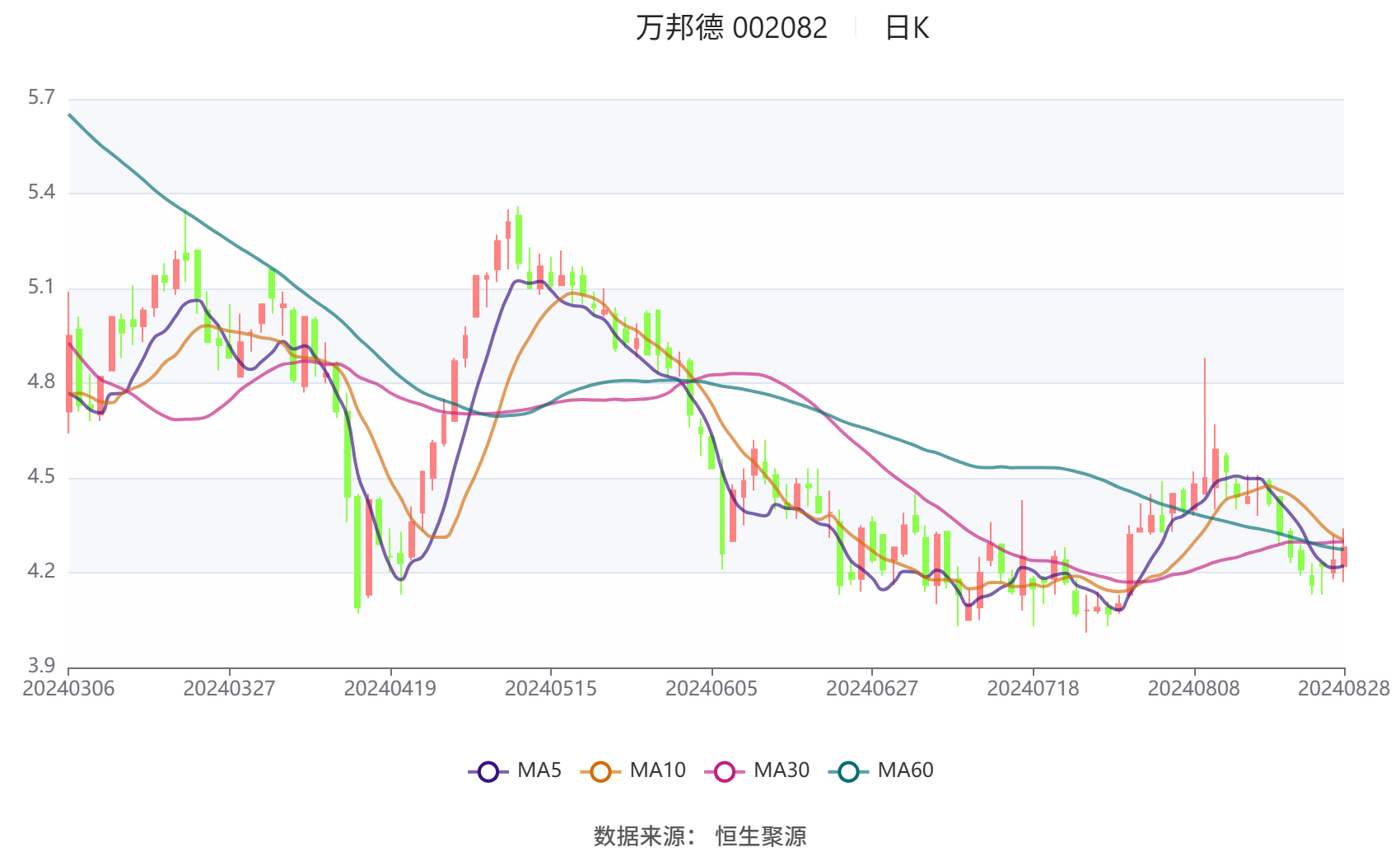
Task: Click the x-axis date label 20240419
Action: 390,688
